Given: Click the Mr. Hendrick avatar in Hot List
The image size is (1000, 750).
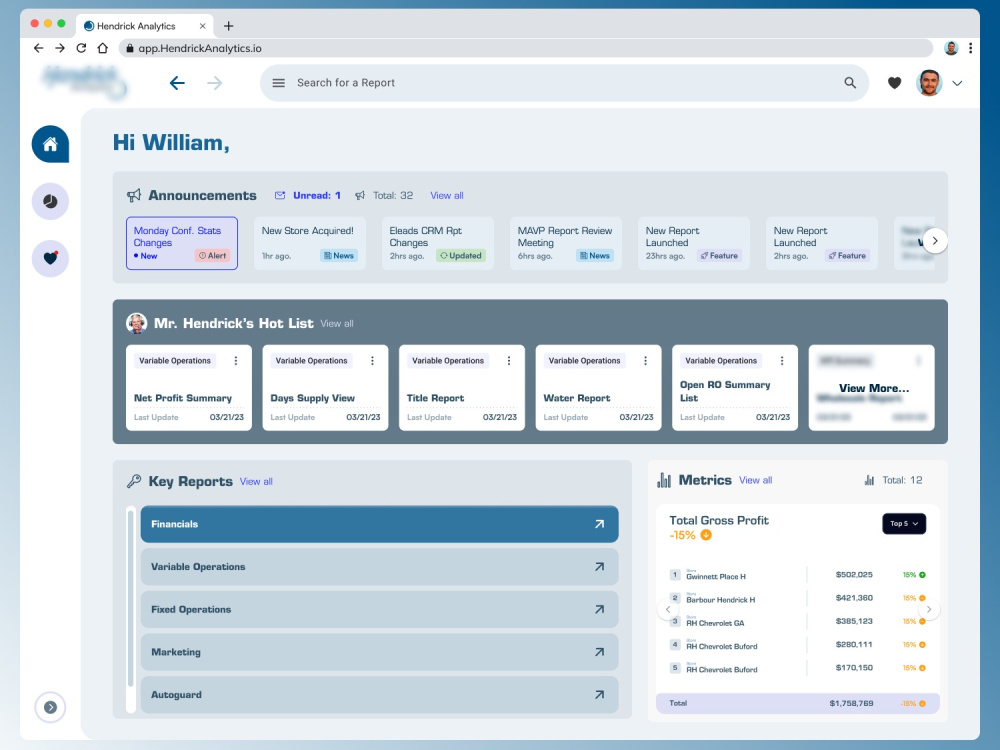Looking at the screenshot, I should pyautogui.click(x=136, y=323).
